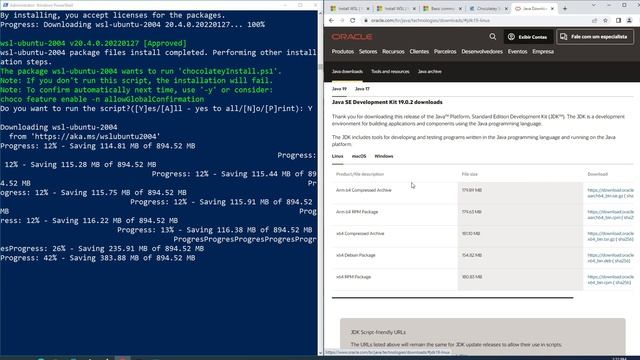Reload the Oracle page
The width and height of the screenshot is (640, 360).
pyautogui.click(x=353, y=20)
